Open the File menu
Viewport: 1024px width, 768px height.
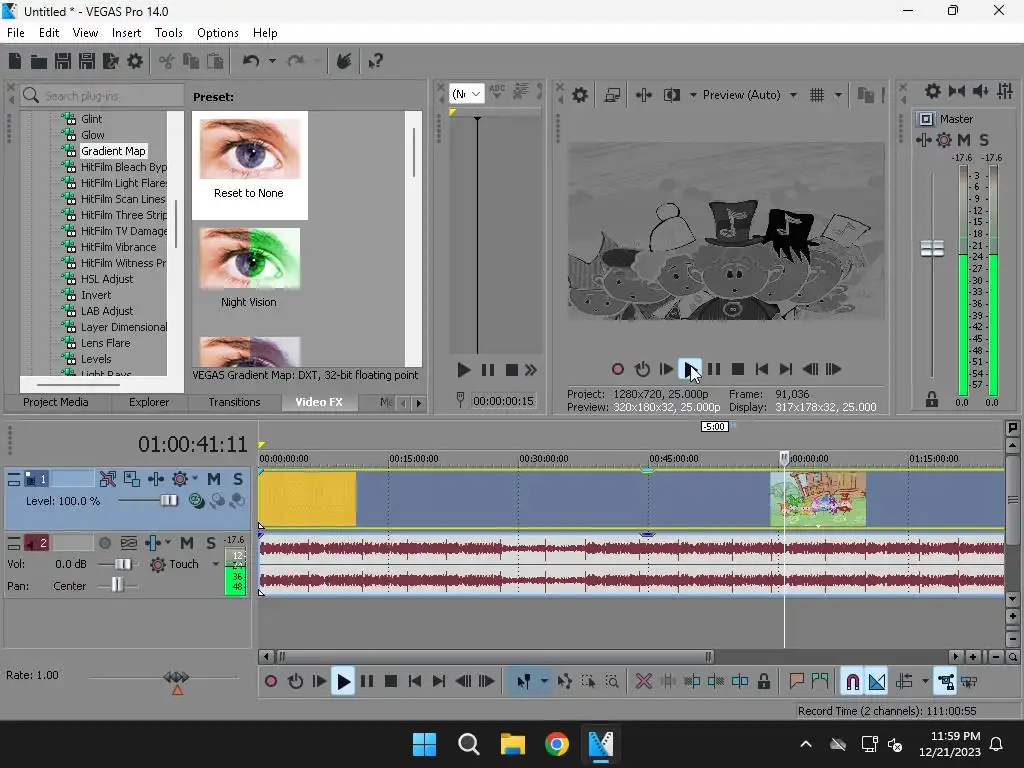(16, 33)
